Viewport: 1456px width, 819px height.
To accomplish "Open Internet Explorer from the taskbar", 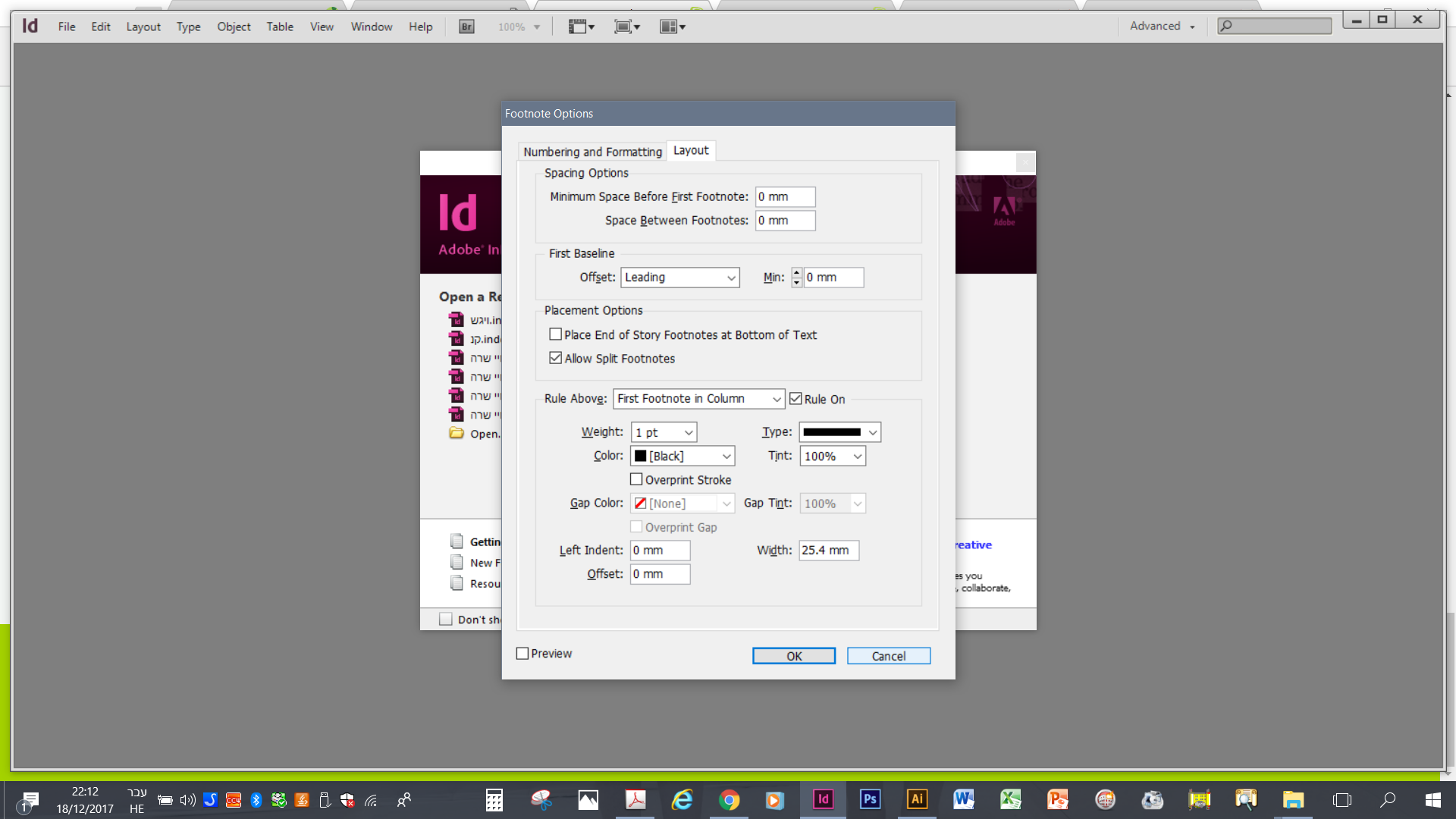I will [x=682, y=799].
